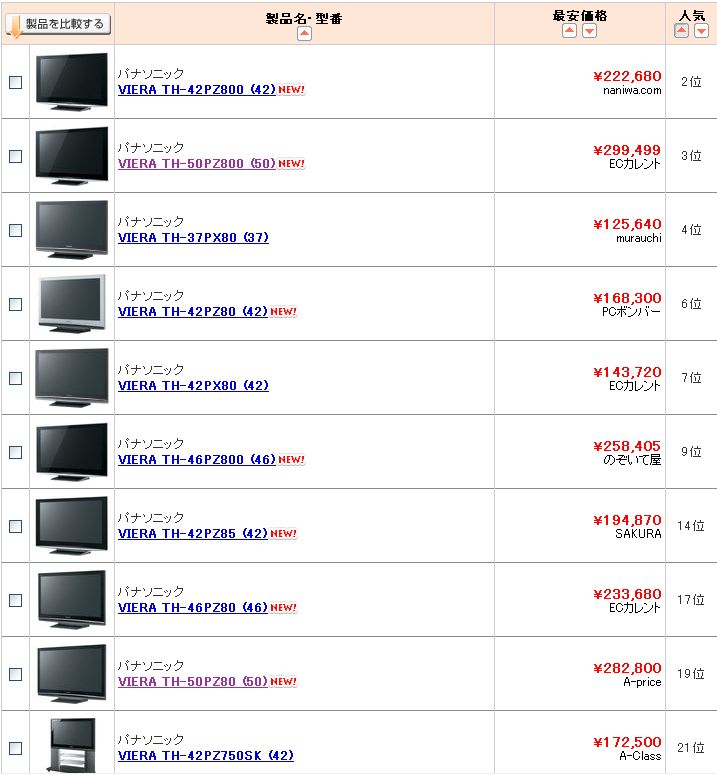Screen dimensions: 717x775
Task: Sort popularity ascending arrow
Action: coord(681,31)
